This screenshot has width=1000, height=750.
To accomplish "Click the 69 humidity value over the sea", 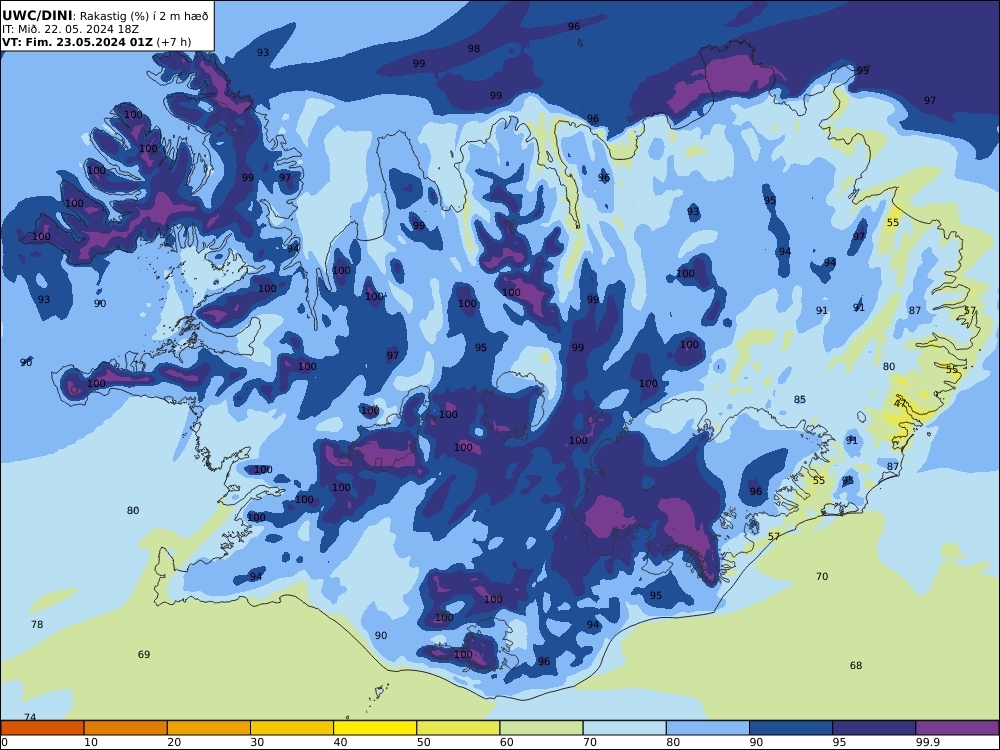I will click(144, 654).
